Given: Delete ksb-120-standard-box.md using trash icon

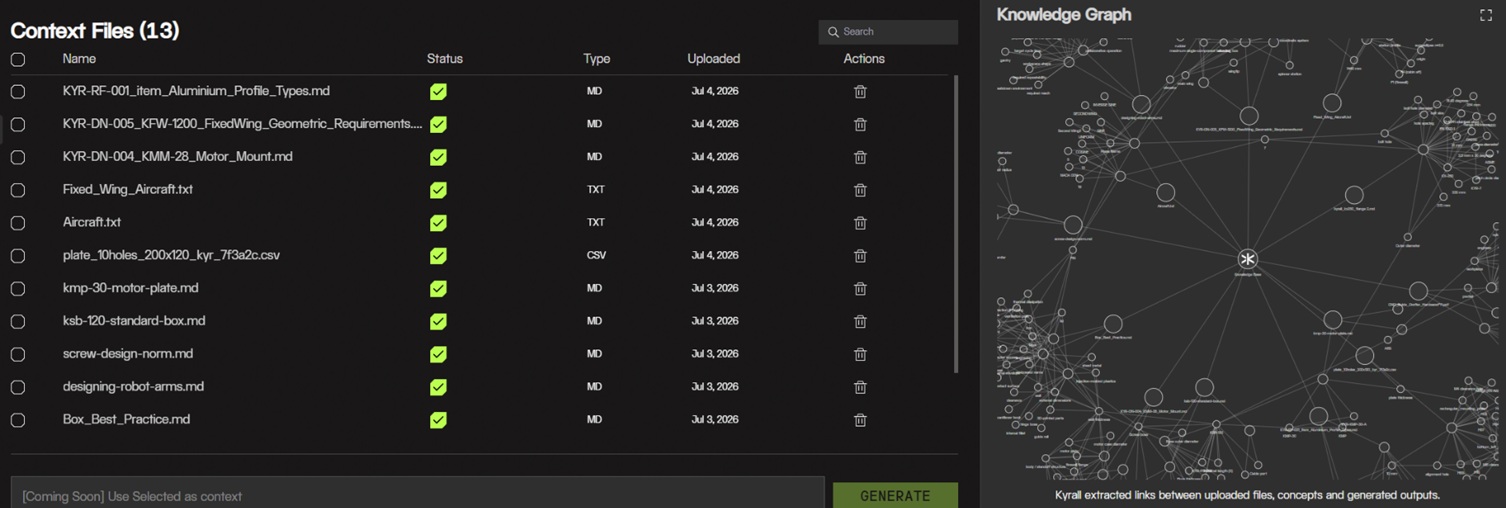Looking at the screenshot, I should [860, 322].
